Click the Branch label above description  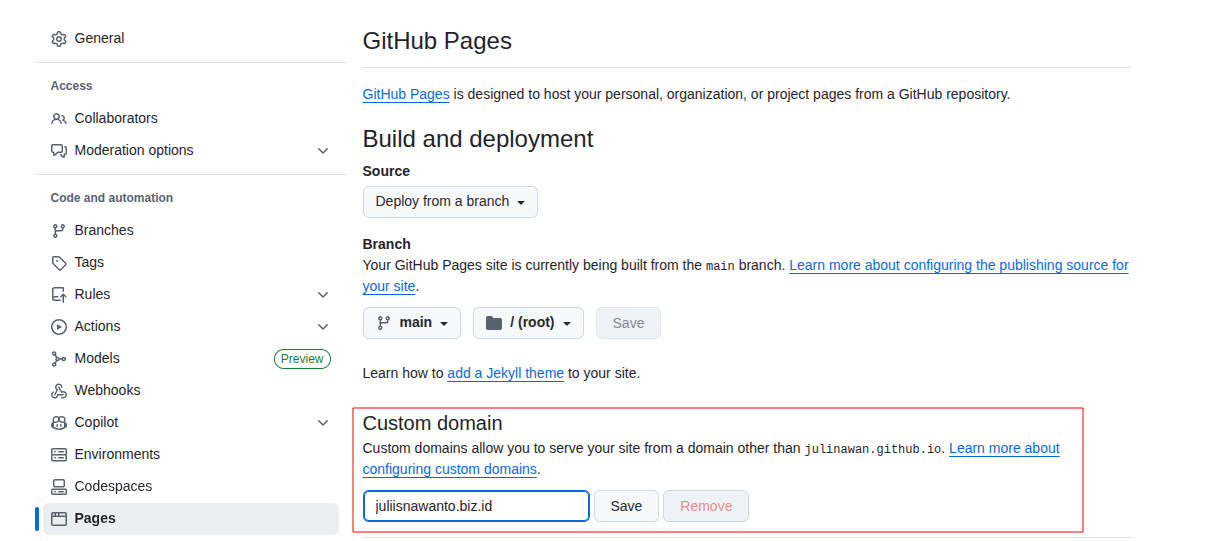(x=387, y=244)
